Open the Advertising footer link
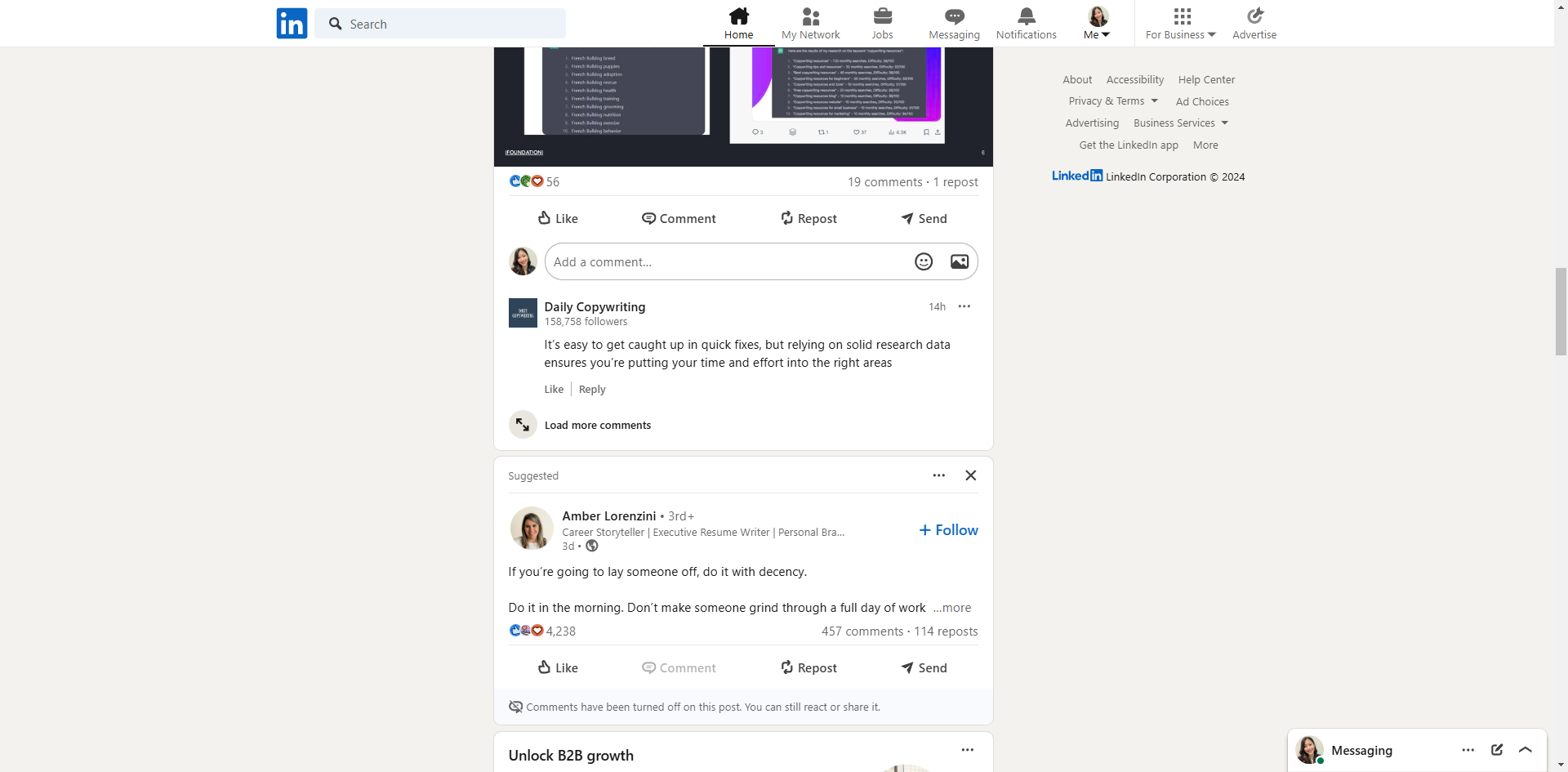Image resolution: width=1568 pixels, height=772 pixels. coord(1092,123)
